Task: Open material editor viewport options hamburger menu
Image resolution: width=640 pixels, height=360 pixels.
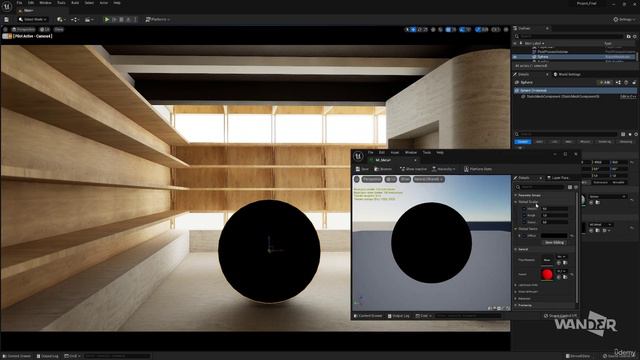Action: point(356,179)
